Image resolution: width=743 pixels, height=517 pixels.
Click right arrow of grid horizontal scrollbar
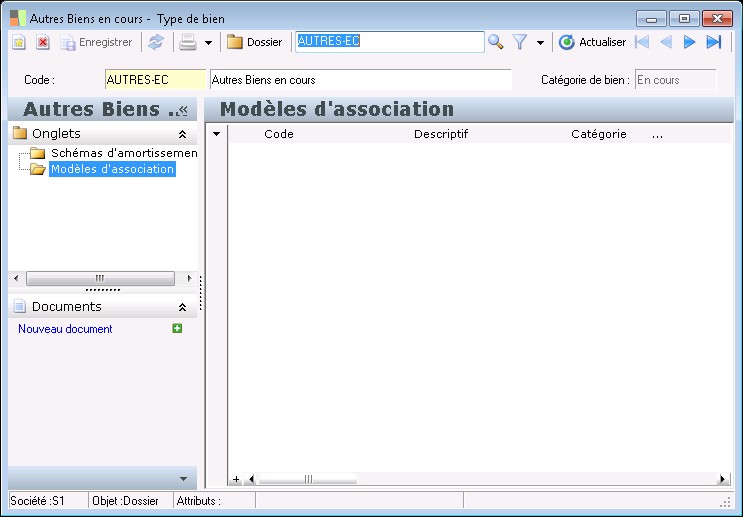point(723,480)
